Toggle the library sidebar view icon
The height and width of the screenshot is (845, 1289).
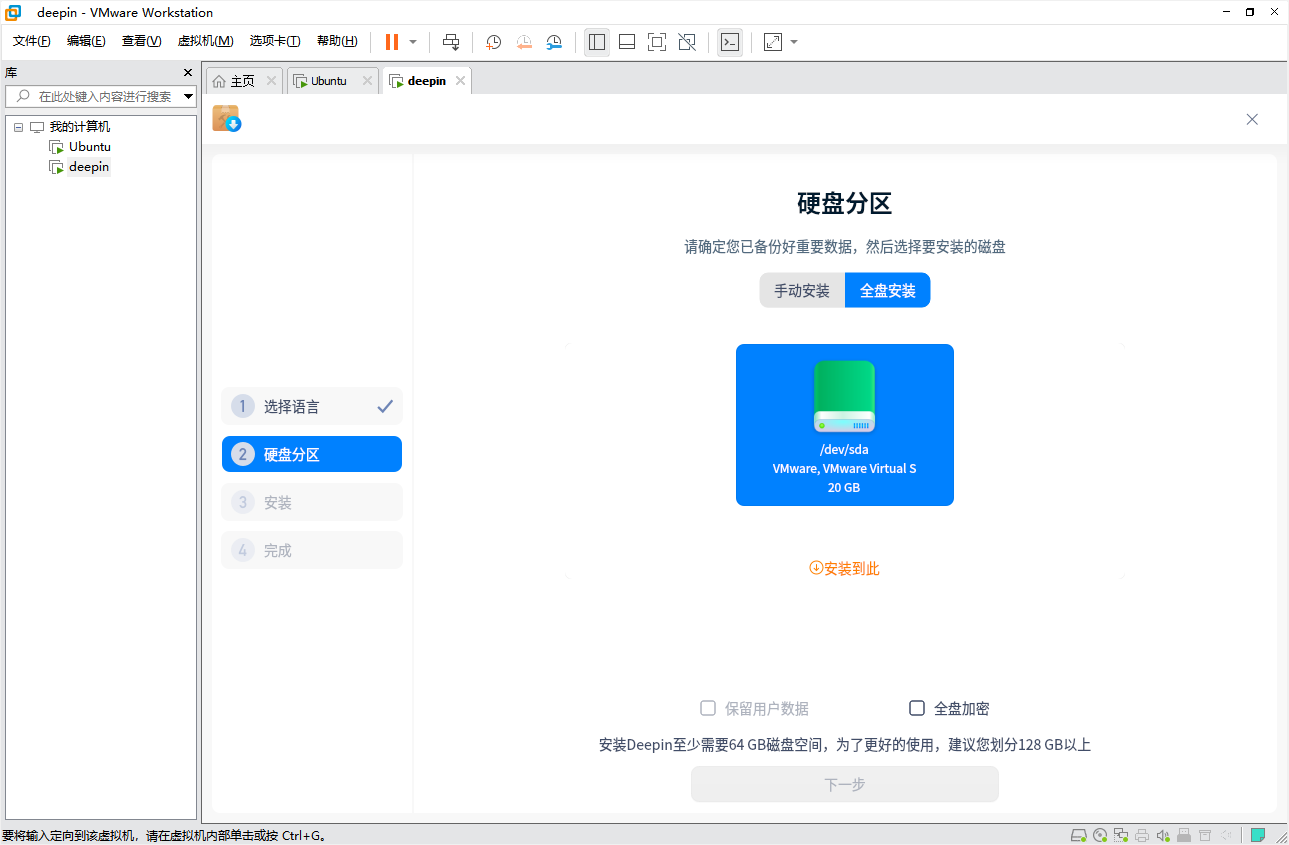[597, 42]
